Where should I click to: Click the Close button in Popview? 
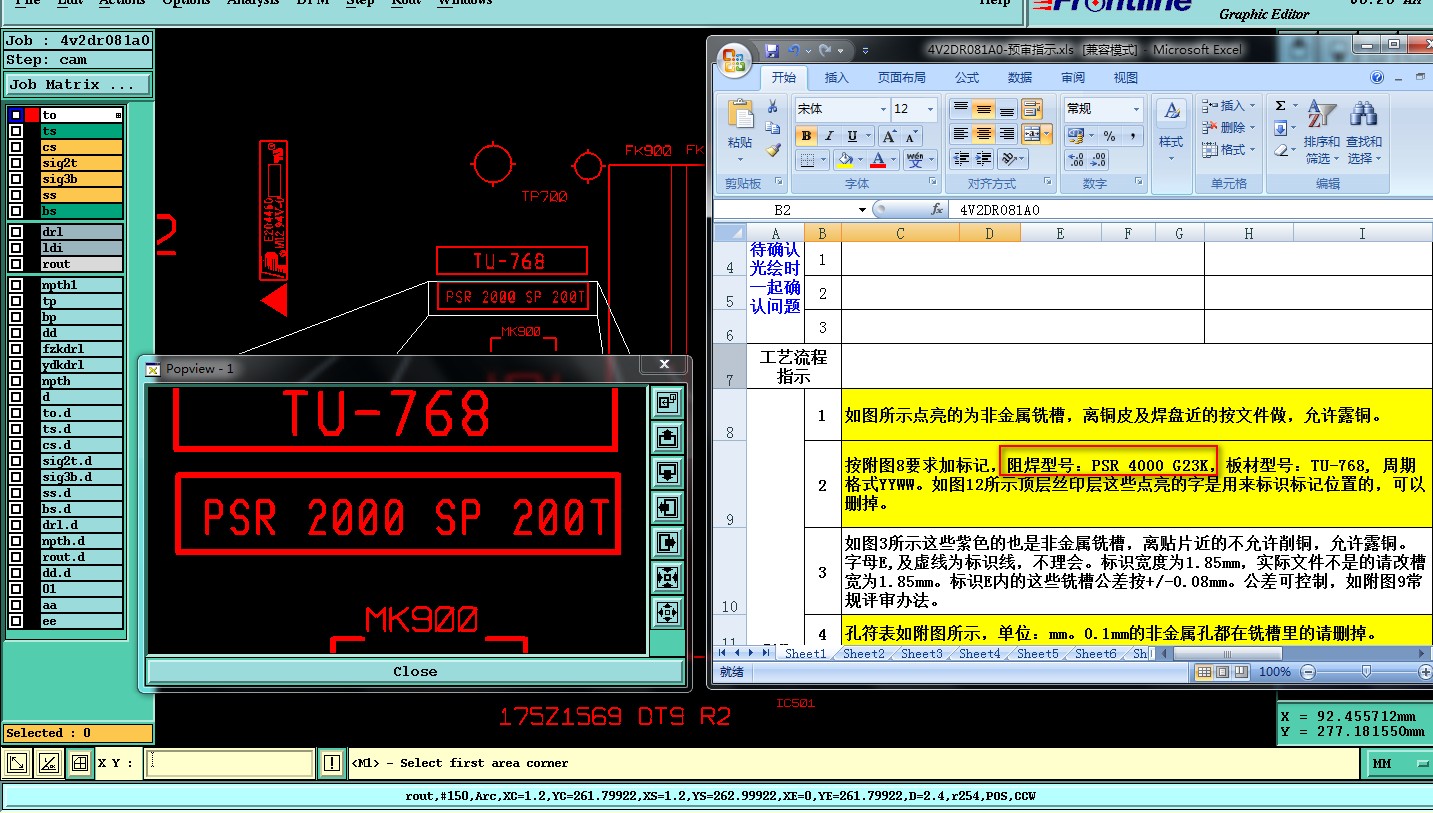(415, 672)
